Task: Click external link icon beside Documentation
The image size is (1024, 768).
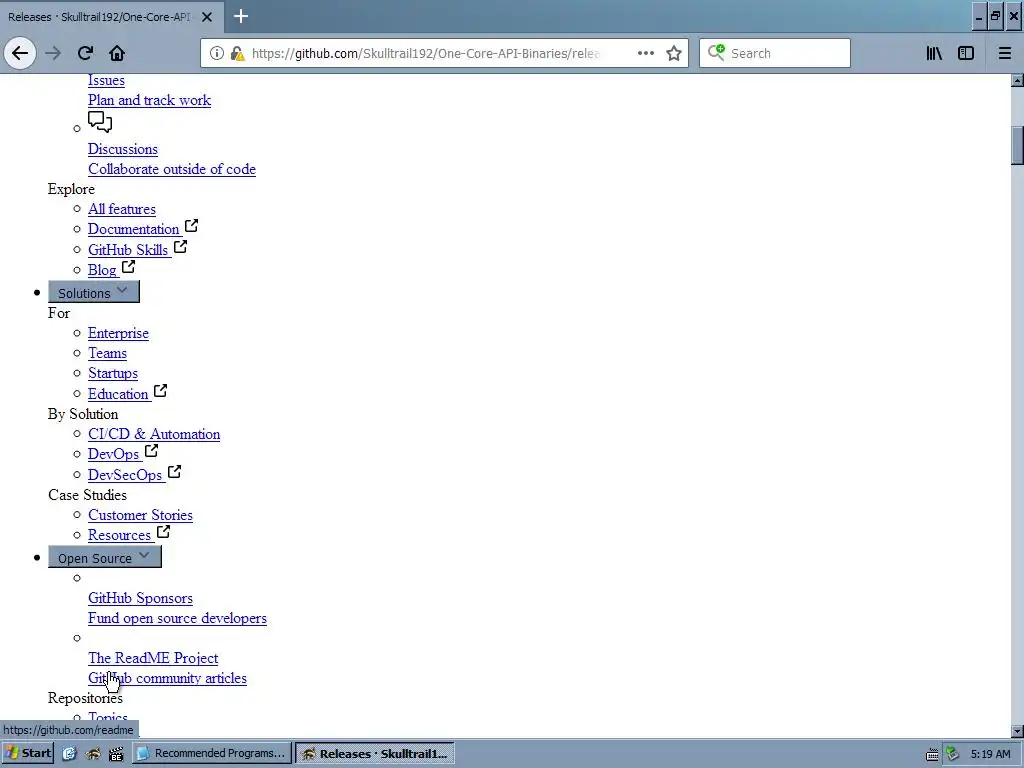Action: [191, 226]
